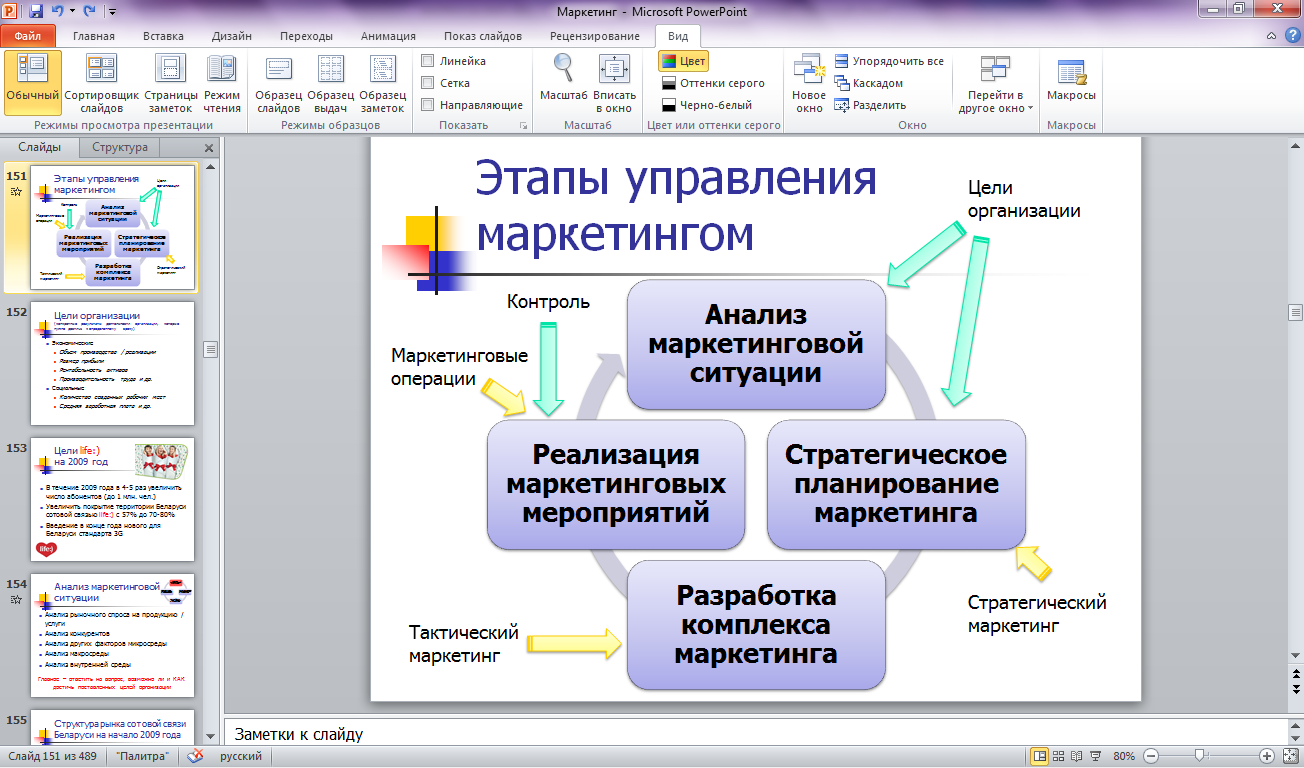The width and height of the screenshot is (1304, 768).
Task: Click the Заметки к слайду notes field
Action: point(755,733)
